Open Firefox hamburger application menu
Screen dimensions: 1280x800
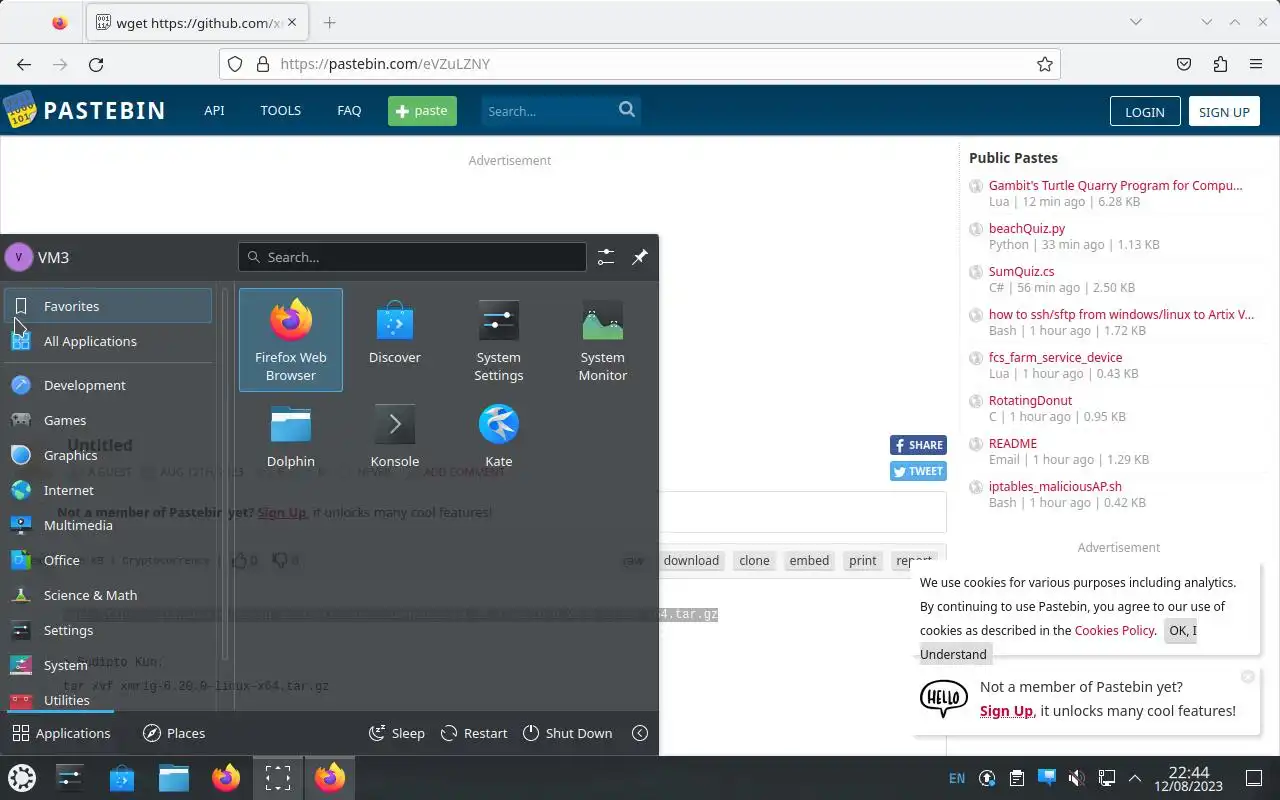[x=1256, y=64]
